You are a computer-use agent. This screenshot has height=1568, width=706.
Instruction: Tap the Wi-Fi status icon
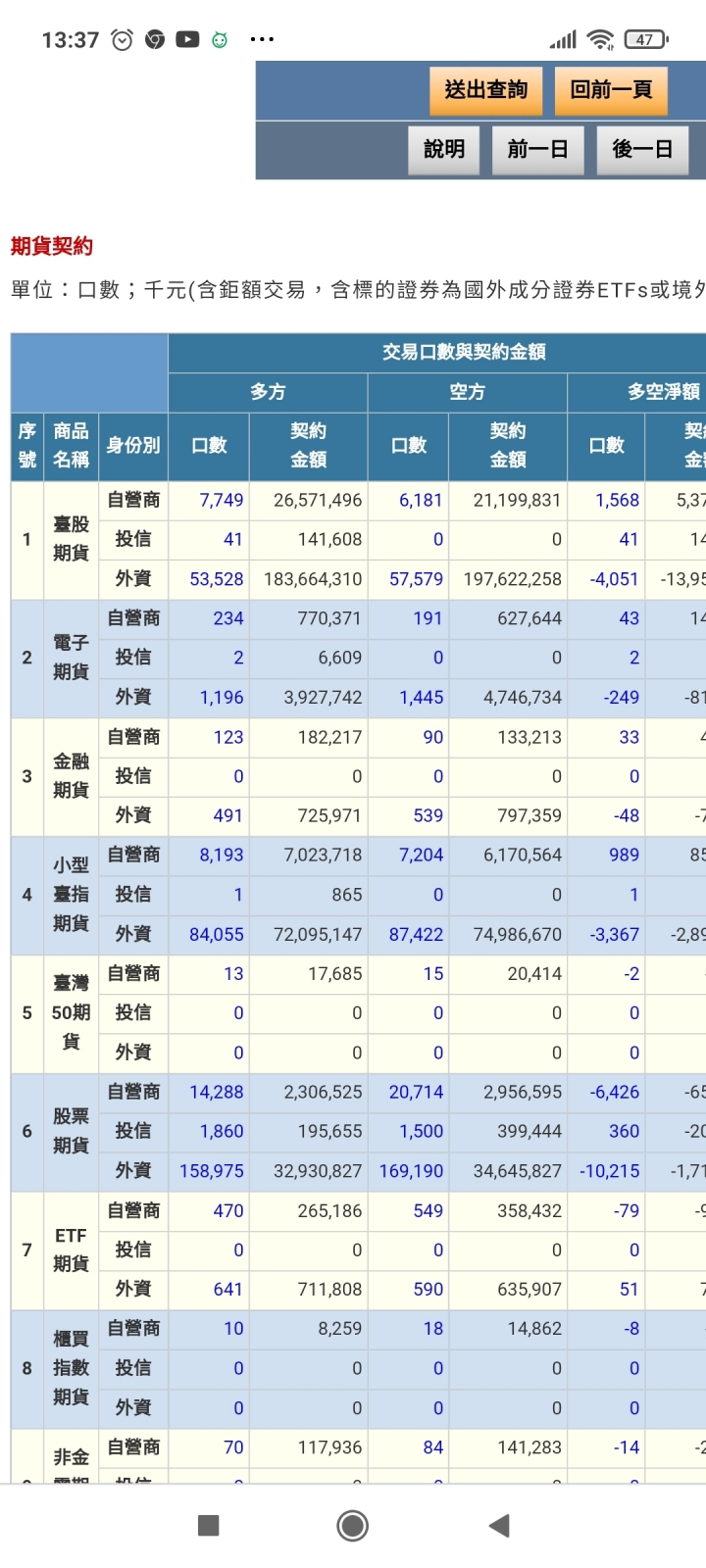[600, 40]
